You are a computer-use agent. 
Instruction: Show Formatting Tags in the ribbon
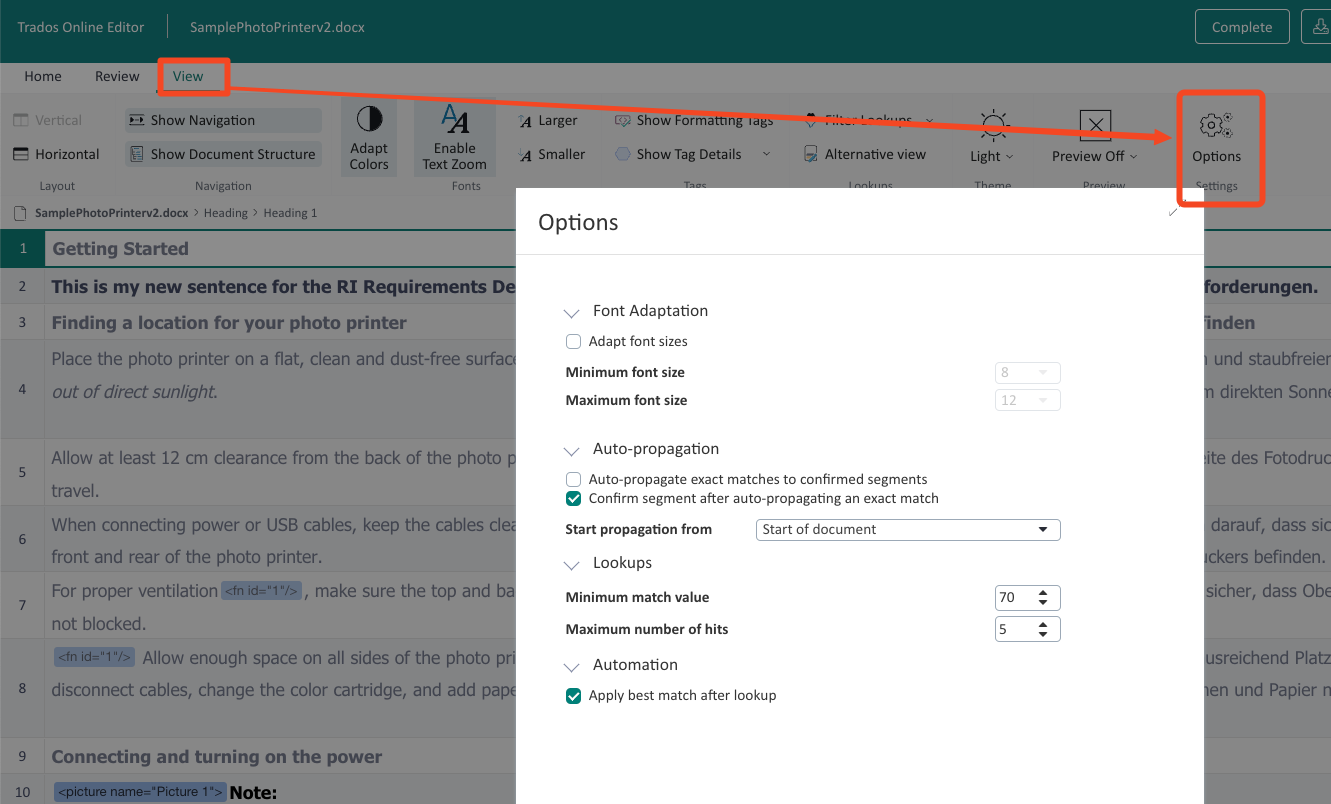pos(694,120)
